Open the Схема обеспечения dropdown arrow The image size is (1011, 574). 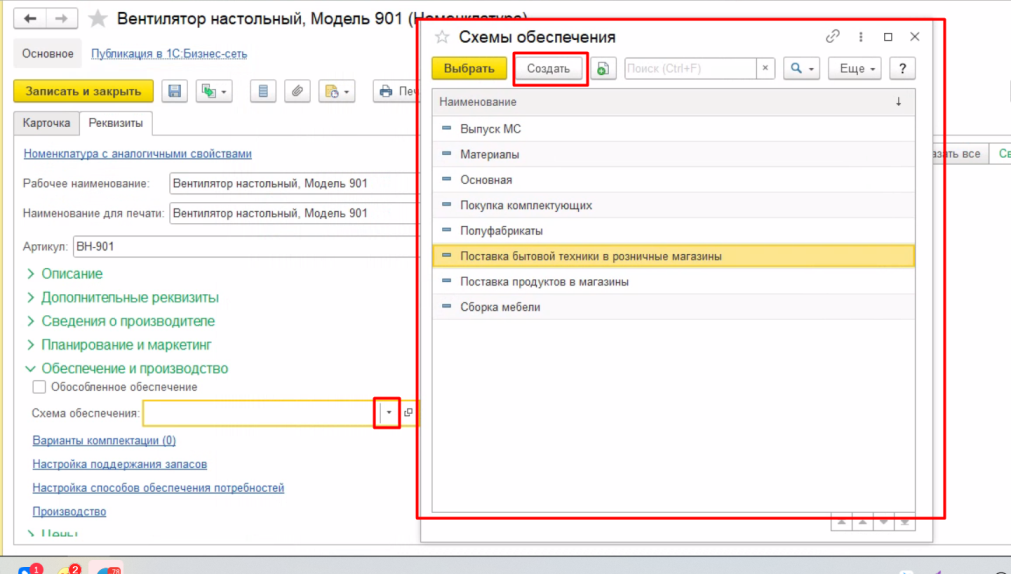click(388, 413)
